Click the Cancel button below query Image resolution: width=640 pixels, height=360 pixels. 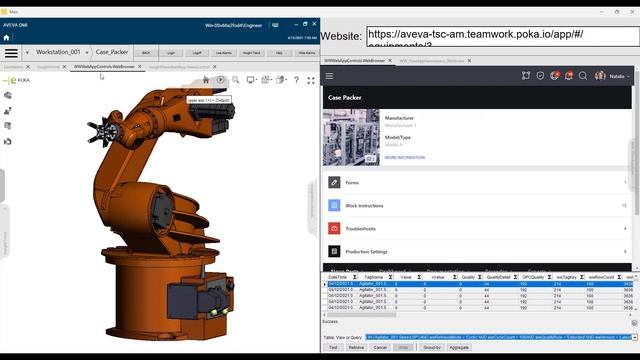[380, 348]
